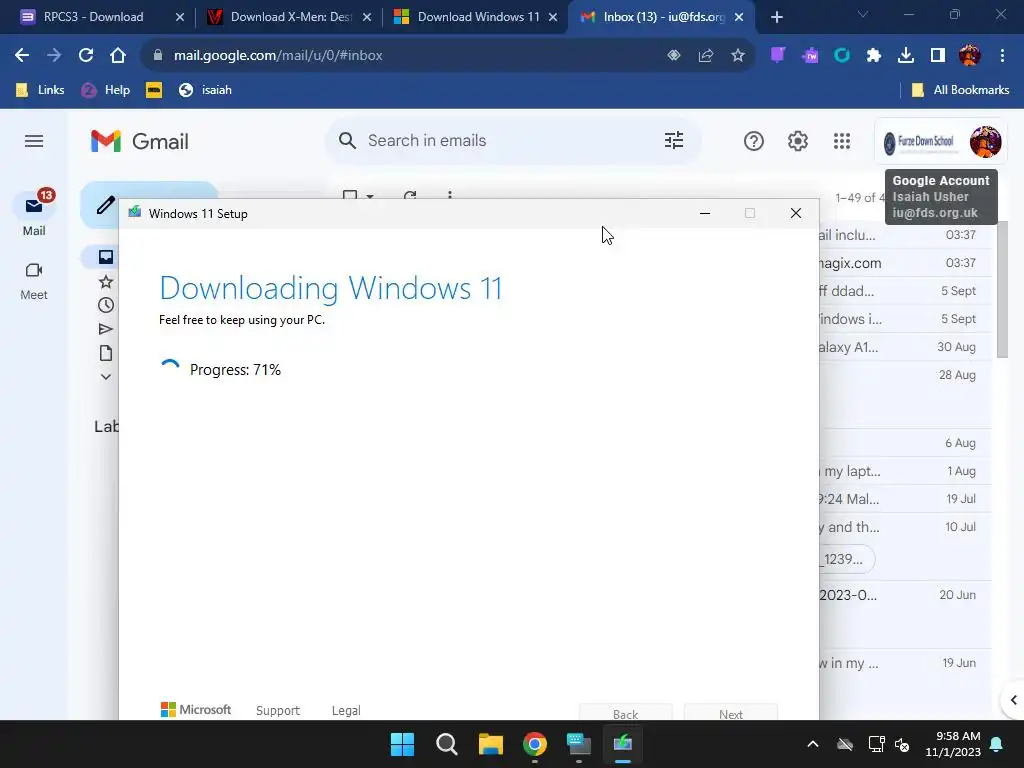1024x768 pixels.
Task: Reload the Gmail page
Action: tap(86, 56)
